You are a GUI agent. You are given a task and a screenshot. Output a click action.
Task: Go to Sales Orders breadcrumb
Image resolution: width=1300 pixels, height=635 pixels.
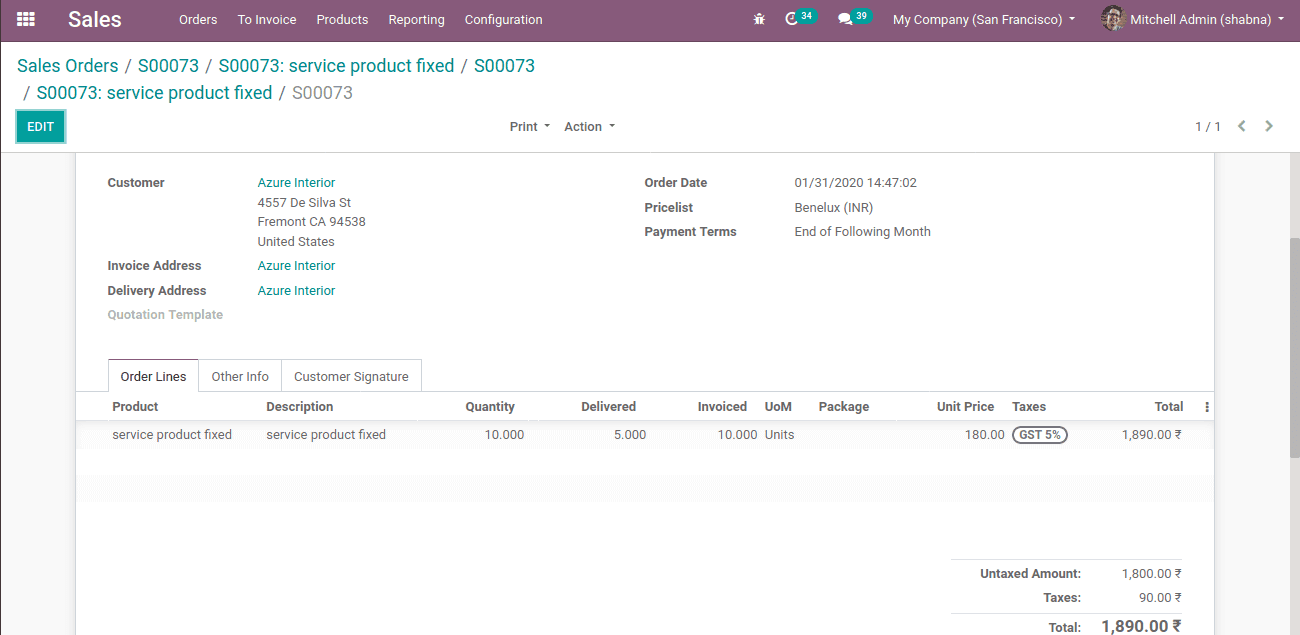coord(68,66)
